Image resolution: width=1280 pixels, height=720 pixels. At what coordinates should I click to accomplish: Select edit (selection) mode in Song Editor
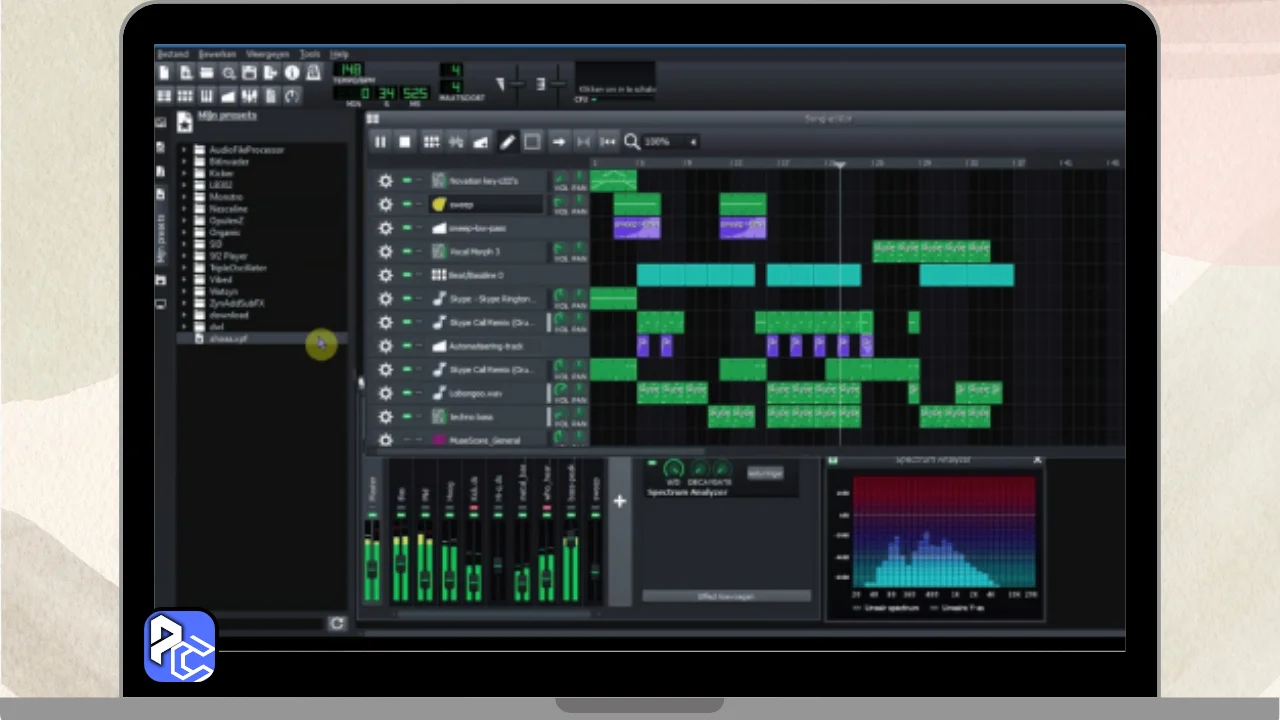[532, 142]
